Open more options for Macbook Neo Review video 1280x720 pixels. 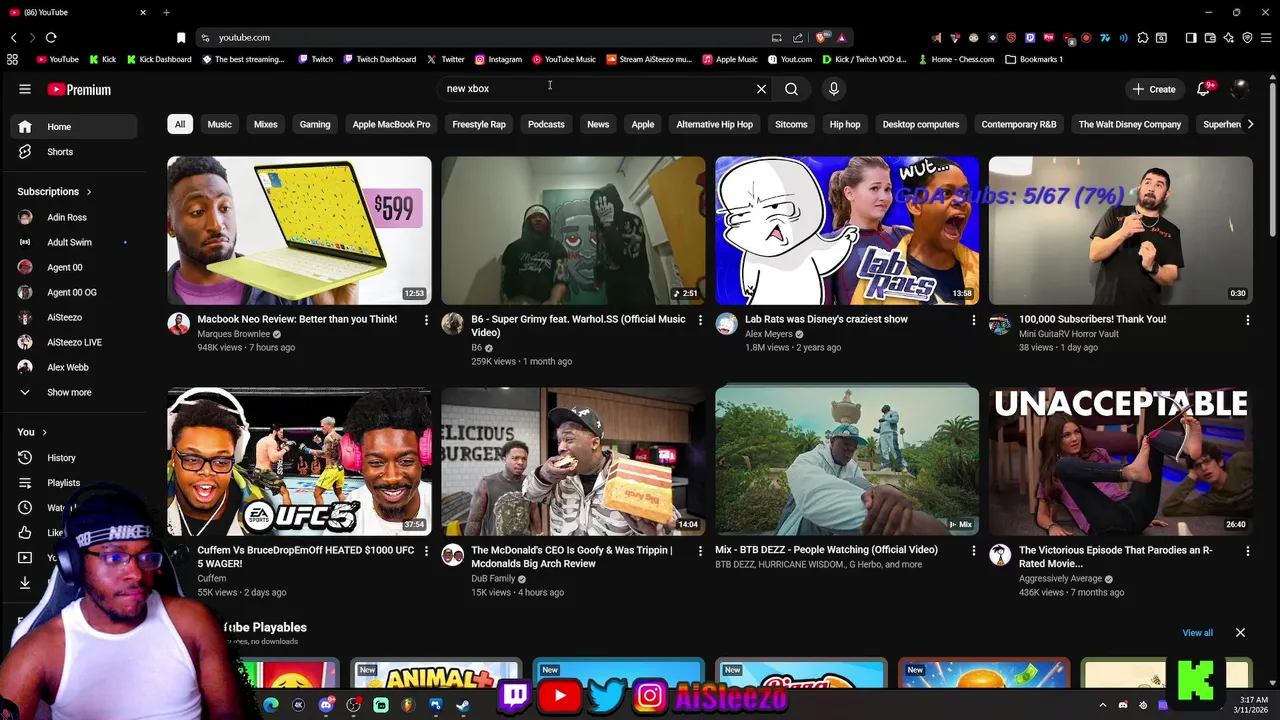(426, 320)
